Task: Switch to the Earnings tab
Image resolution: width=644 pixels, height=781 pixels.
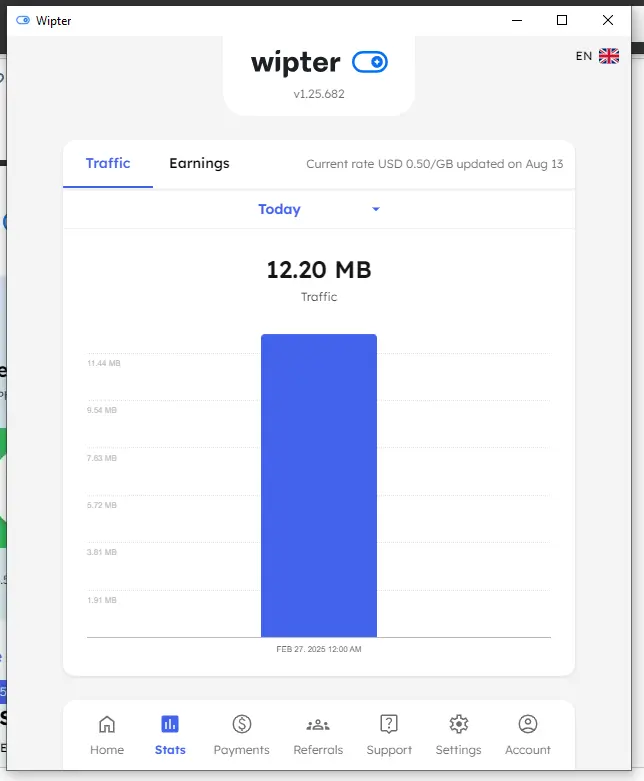Action: tap(199, 163)
